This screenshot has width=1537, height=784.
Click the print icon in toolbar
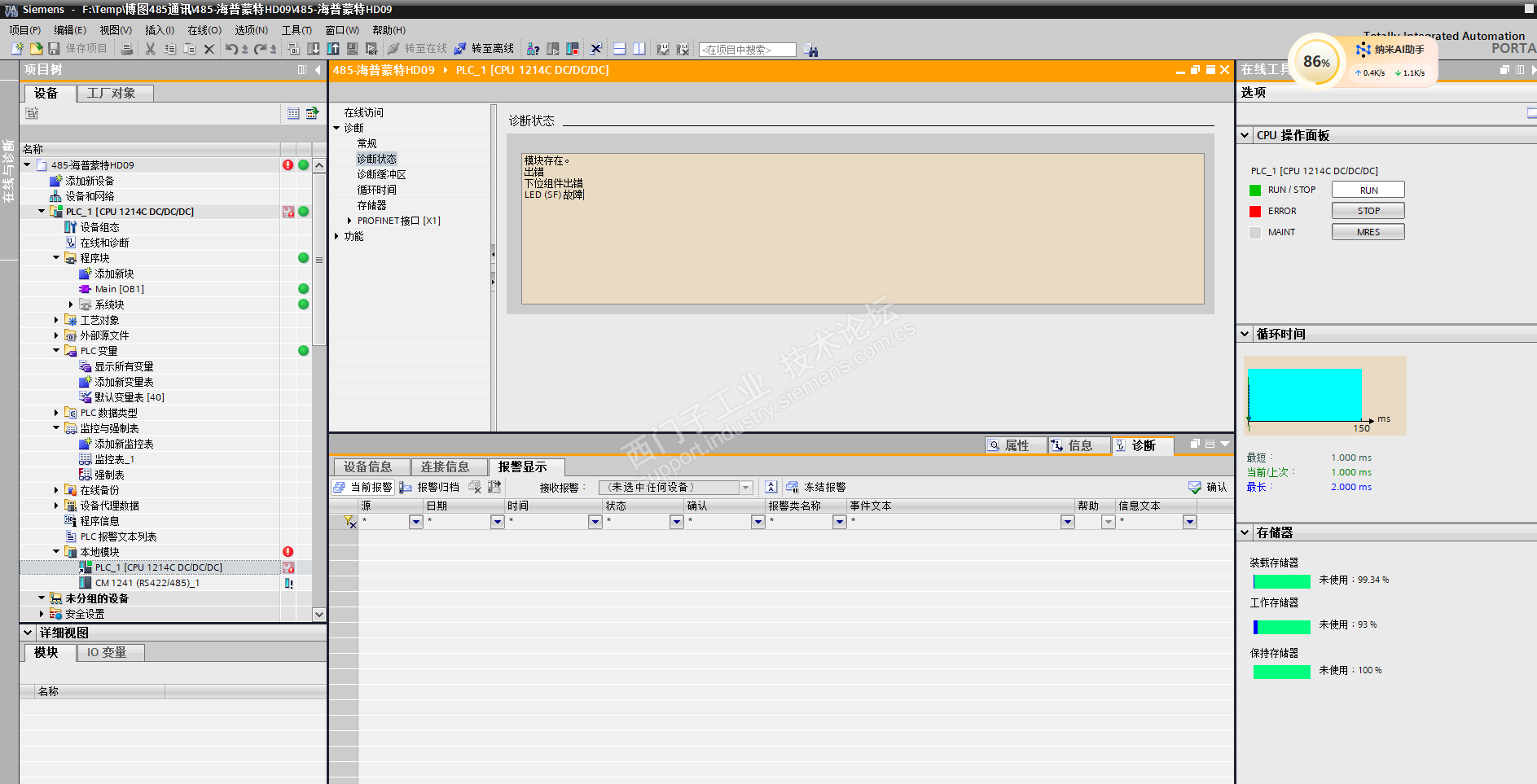[x=127, y=49]
